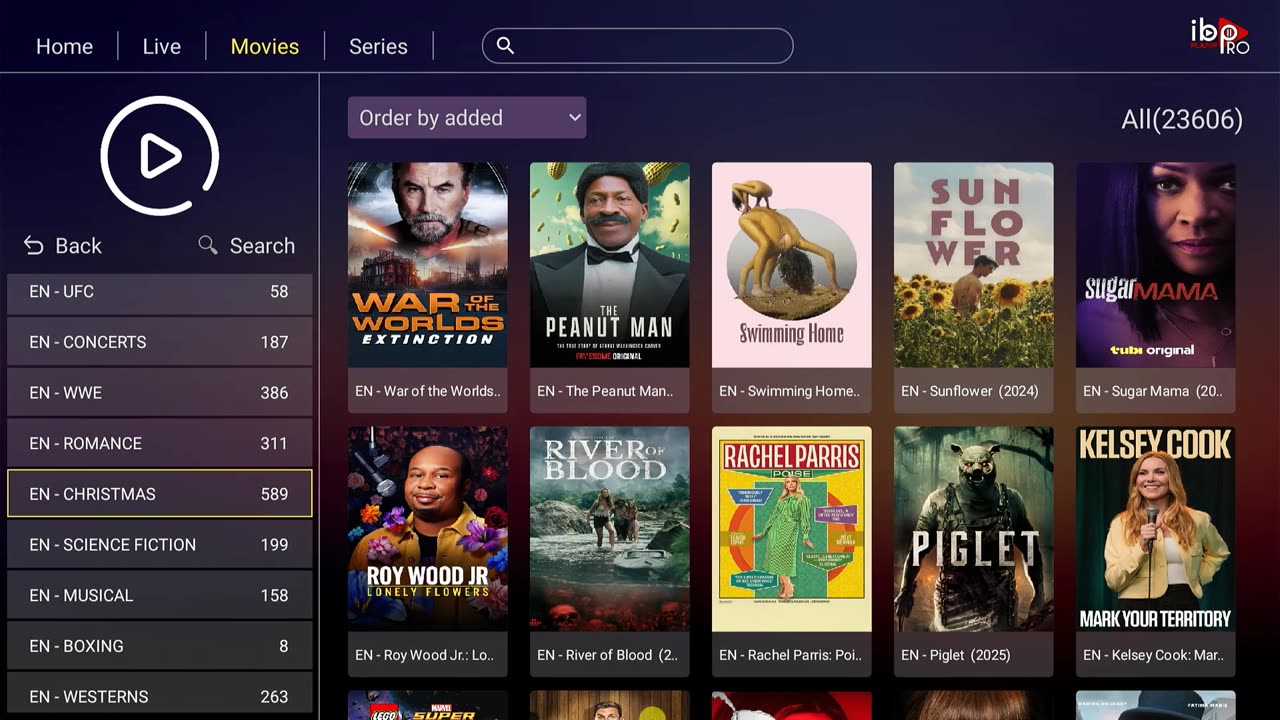
Task: Select the EN - ROMANCE category
Action: coord(160,443)
